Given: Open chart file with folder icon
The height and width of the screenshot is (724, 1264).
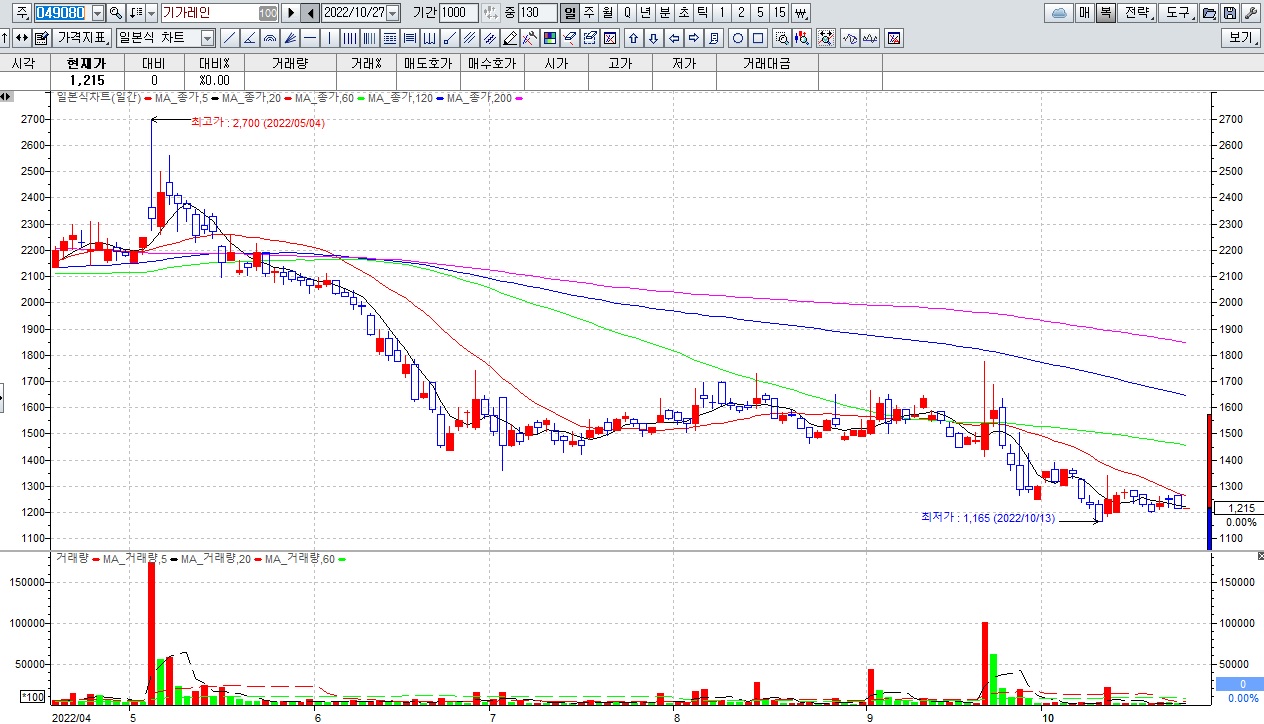Looking at the screenshot, I should coord(1208,13).
